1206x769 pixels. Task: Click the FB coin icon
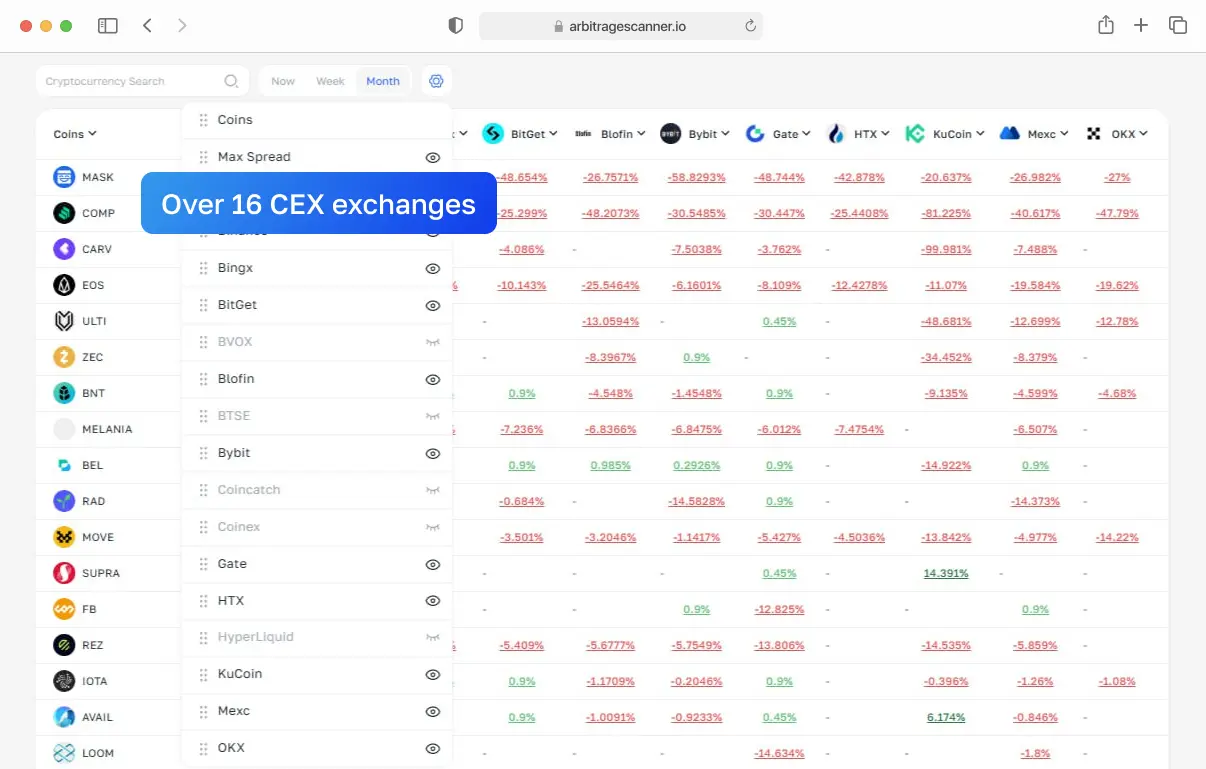(x=64, y=609)
